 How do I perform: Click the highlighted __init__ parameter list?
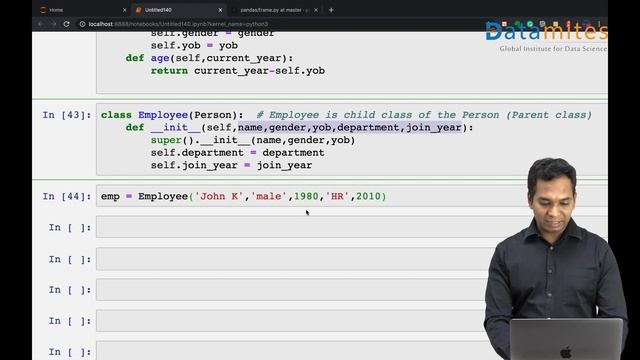[349, 127]
